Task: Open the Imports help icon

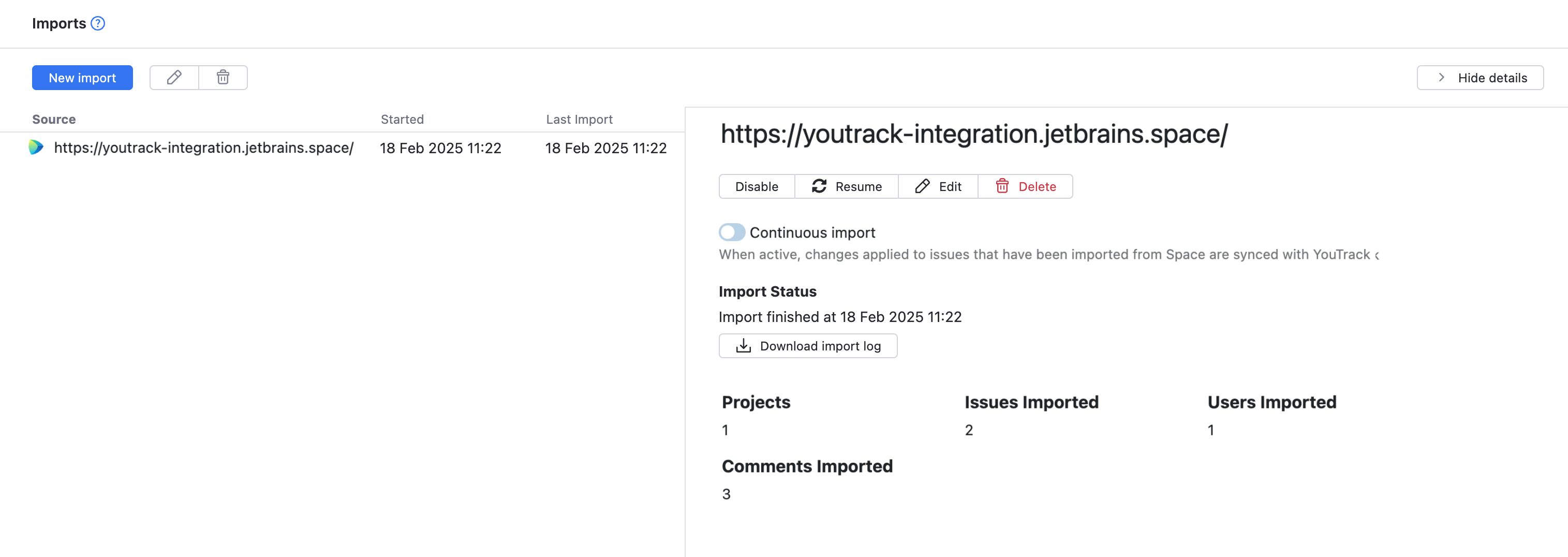Action: (97, 23)
